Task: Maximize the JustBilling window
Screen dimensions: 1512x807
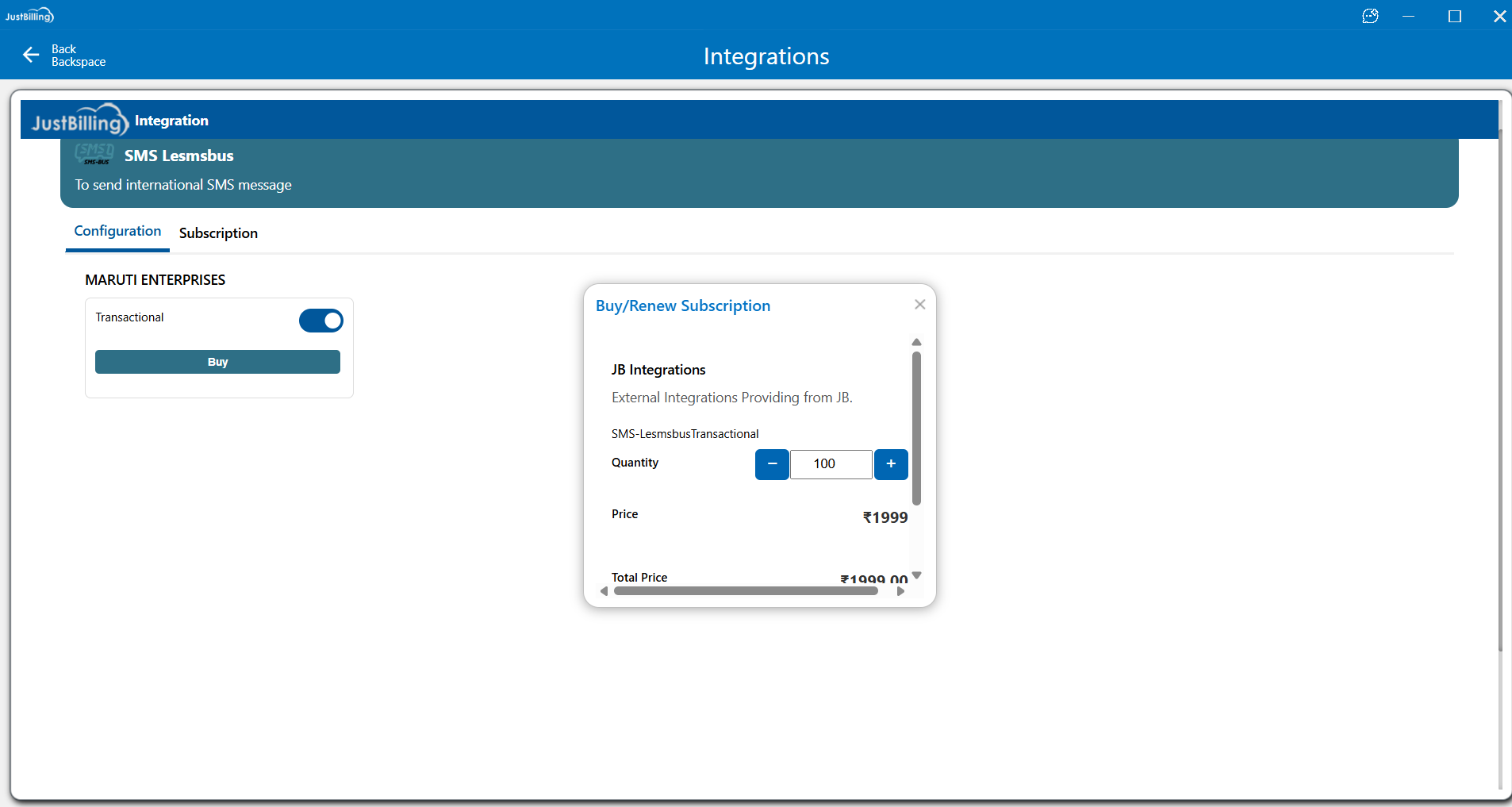Action: [x=1454, y=16]
